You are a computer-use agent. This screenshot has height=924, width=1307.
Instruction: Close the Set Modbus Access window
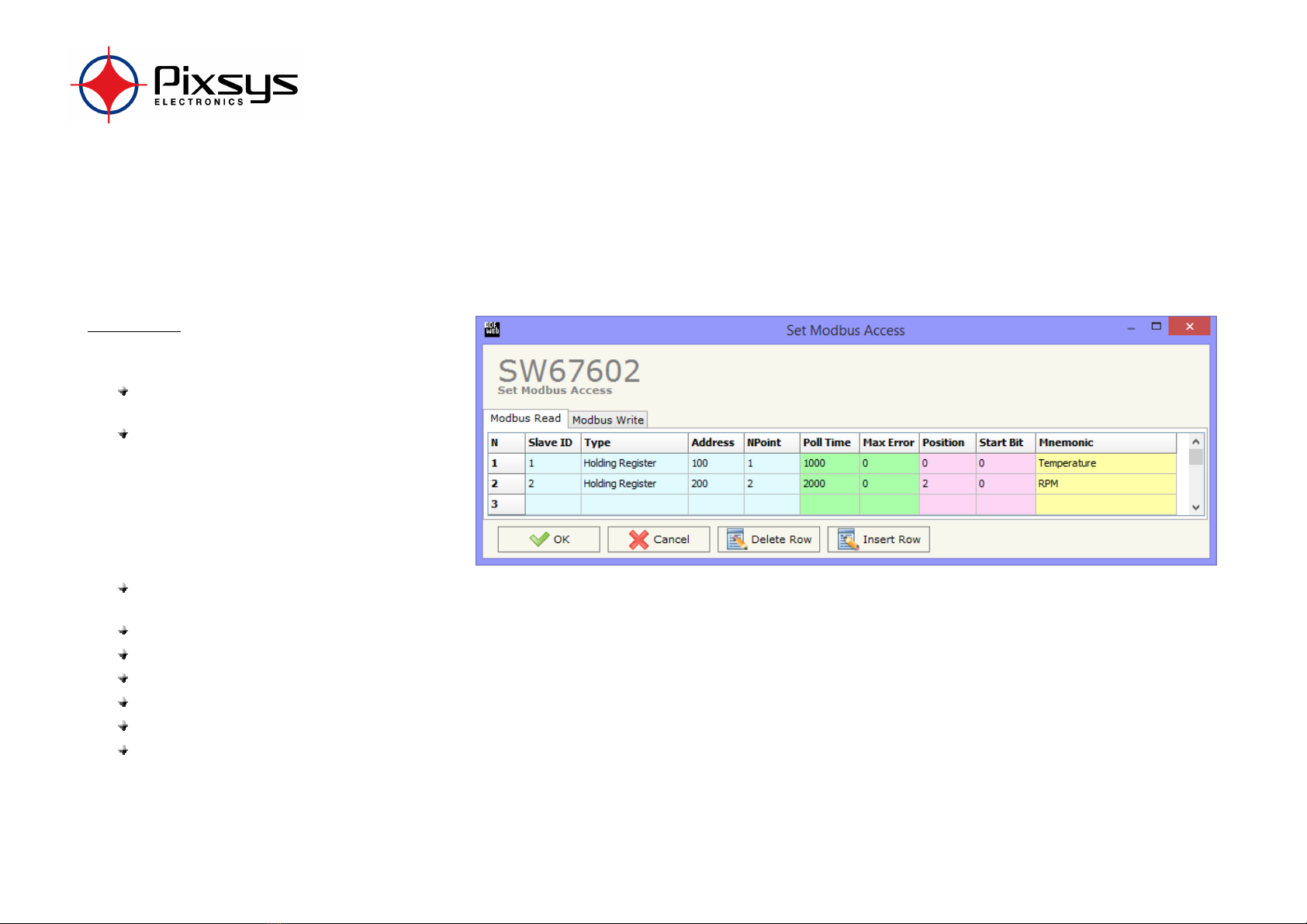(1189, 326)
